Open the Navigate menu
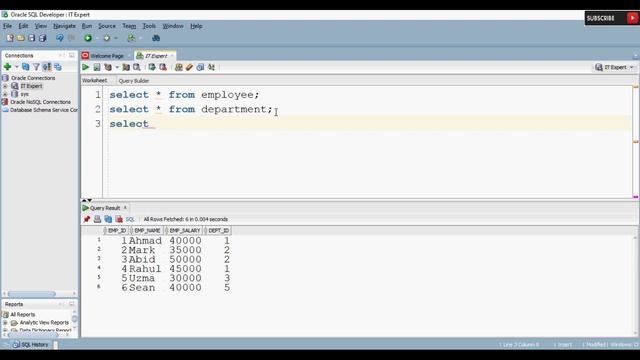 tap(64, 26)
